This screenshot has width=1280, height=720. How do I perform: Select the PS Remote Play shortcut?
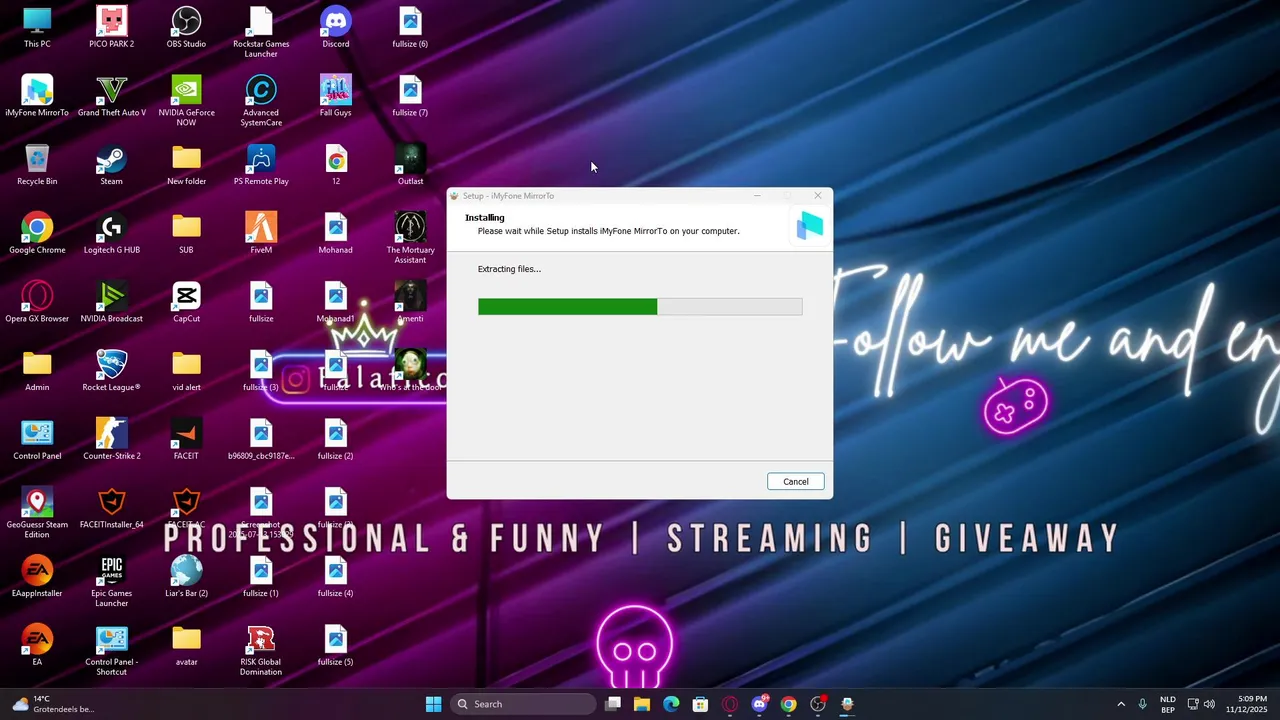261,166
